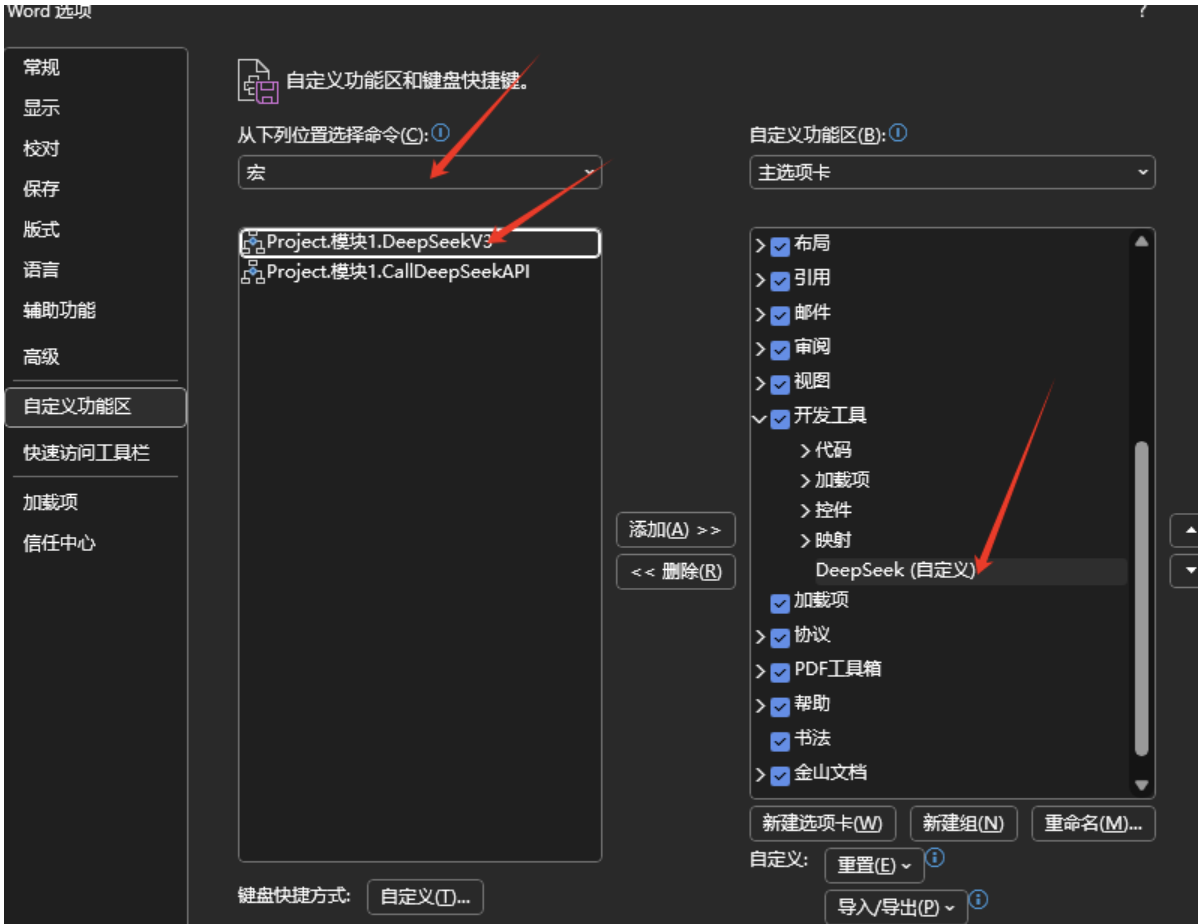Image resolution: width=1198 pixels, height=924 pixels.
Task: Click the 新建组(N) button
Action: point(963,823)
